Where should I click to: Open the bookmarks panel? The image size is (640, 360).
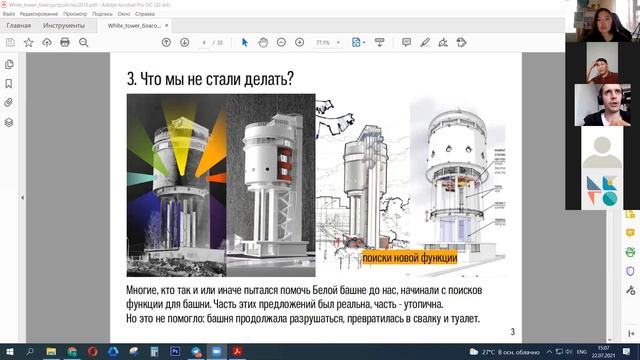(x=9, y=84)
